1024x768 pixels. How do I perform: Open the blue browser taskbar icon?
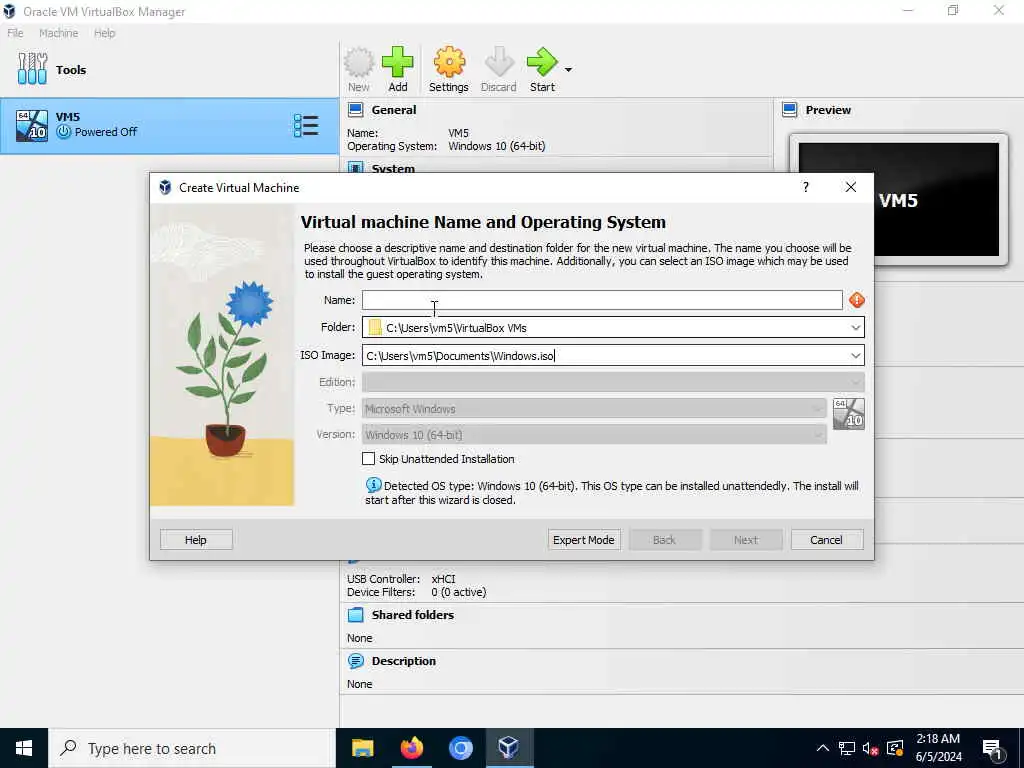460,748
